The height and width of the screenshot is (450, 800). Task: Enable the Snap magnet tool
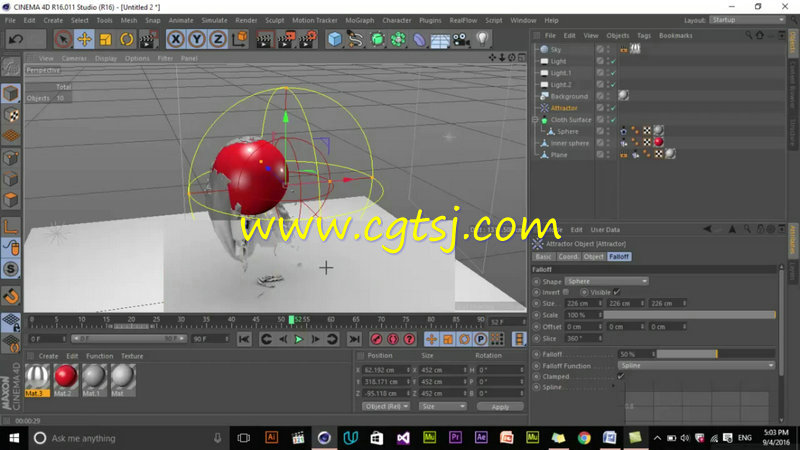click(11, 296)
